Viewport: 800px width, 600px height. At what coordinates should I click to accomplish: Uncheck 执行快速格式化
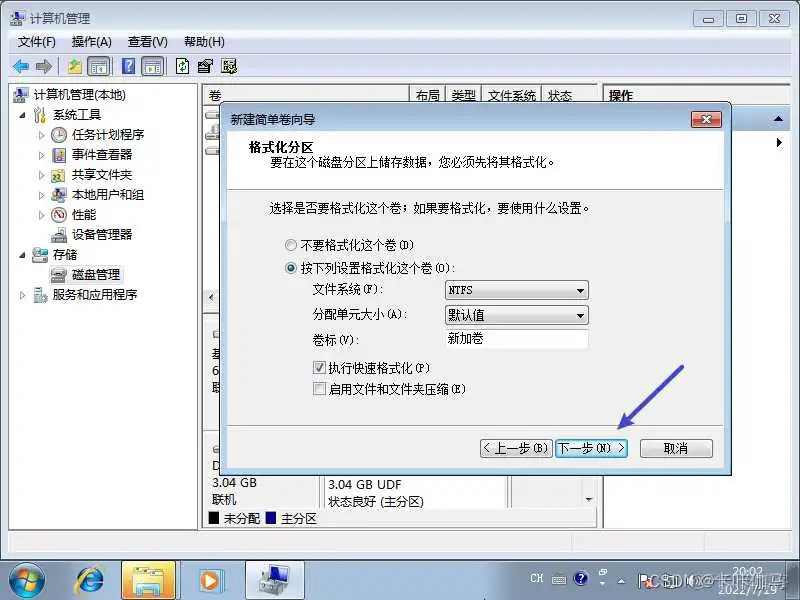tap(320, 367)
